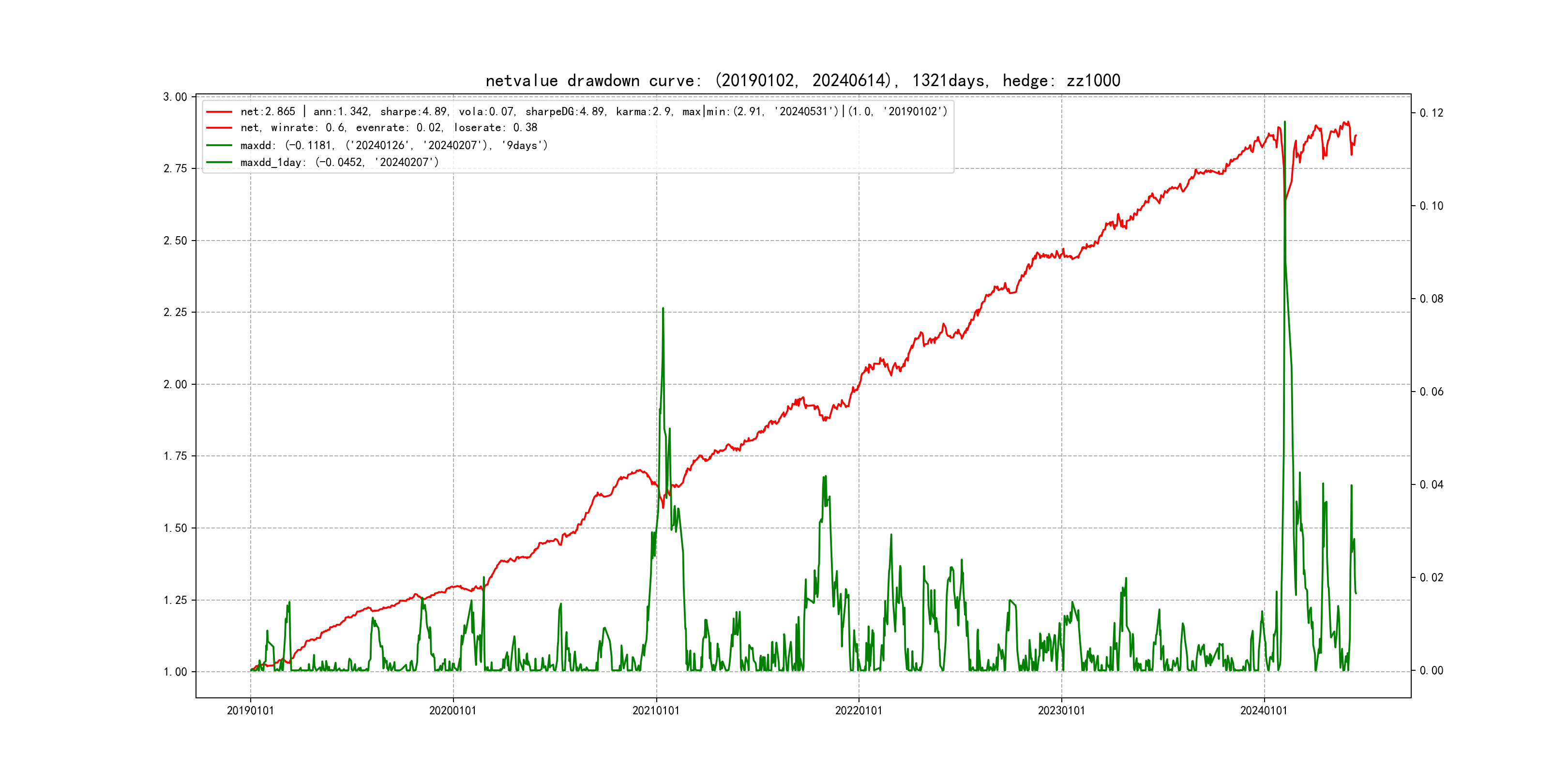Click the red swatch beside winrate legend entry
Image resolution: width=1568 pixels, height=784 pixels.
click(219, 128)
